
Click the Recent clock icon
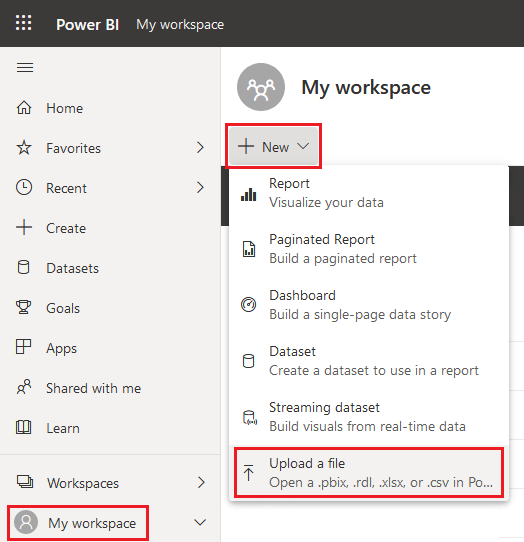24,187
